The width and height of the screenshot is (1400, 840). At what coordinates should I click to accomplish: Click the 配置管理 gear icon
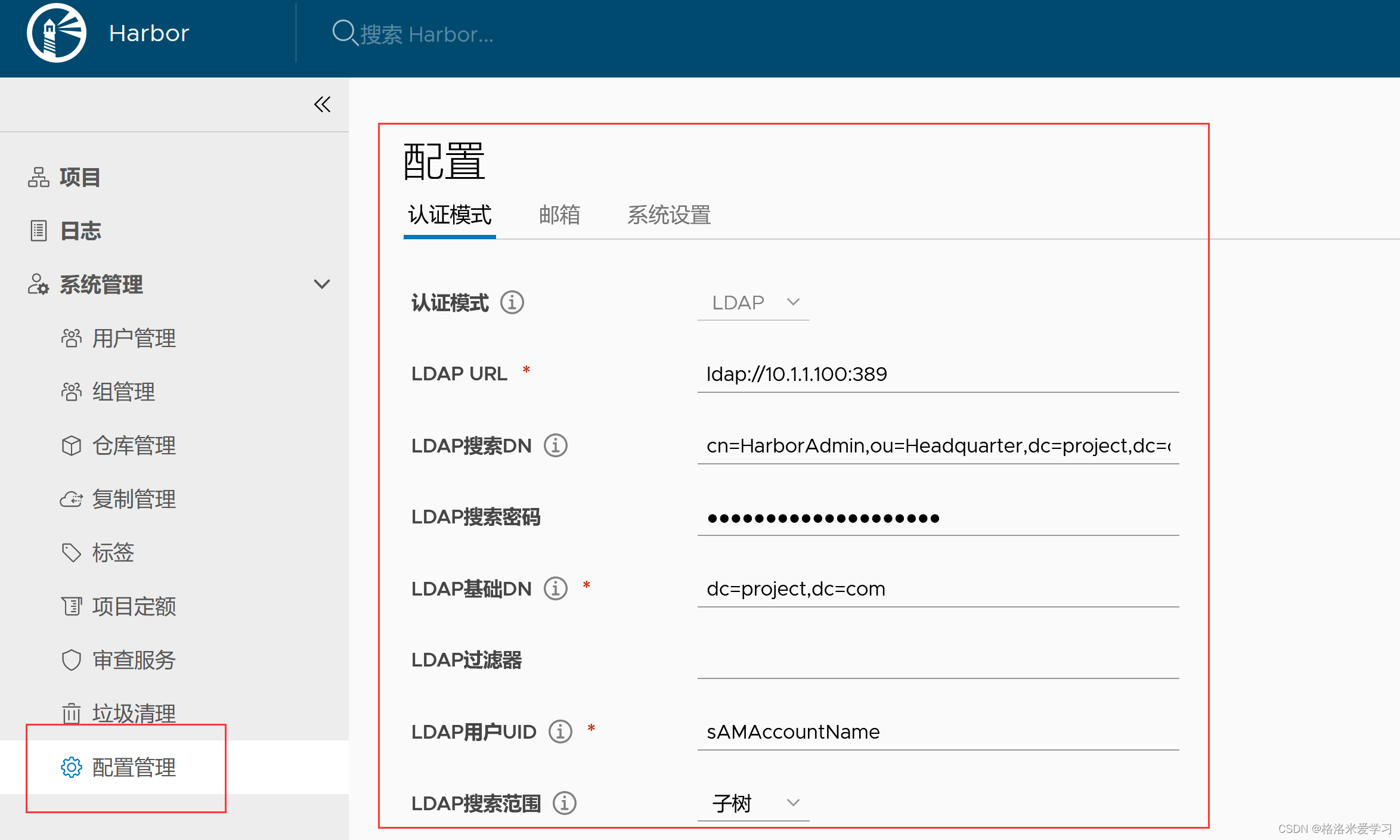(72, 767)
